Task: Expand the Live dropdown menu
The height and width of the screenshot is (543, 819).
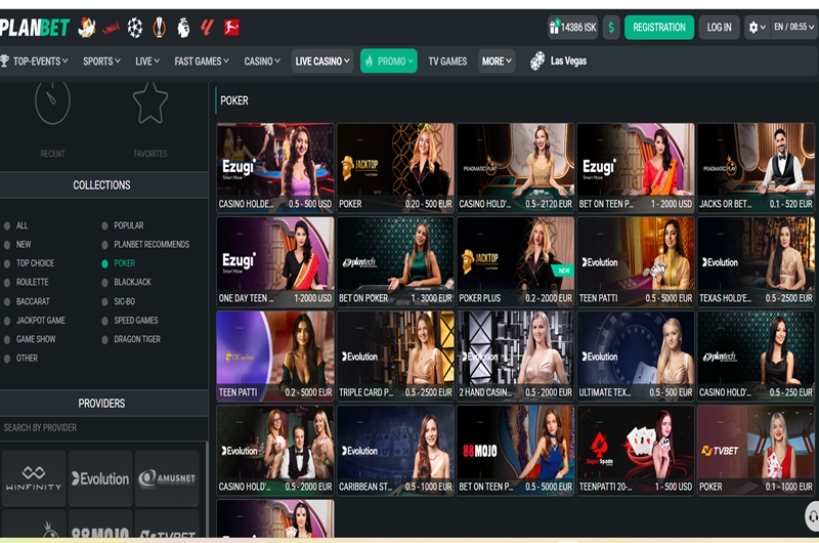Action: pyautogui.click(x=147, y=61)
